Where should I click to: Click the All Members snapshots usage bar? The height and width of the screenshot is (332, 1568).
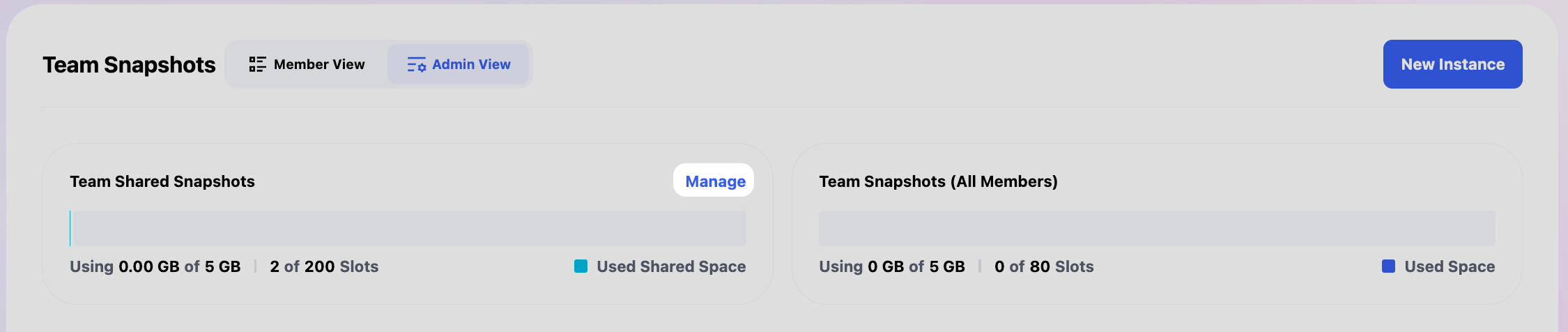tap(1157, 228)
